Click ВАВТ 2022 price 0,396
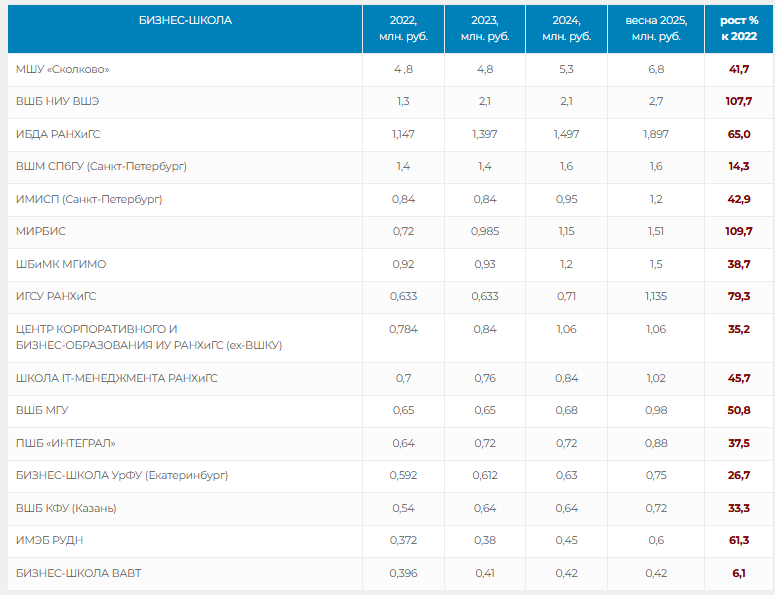 point(403,573)
